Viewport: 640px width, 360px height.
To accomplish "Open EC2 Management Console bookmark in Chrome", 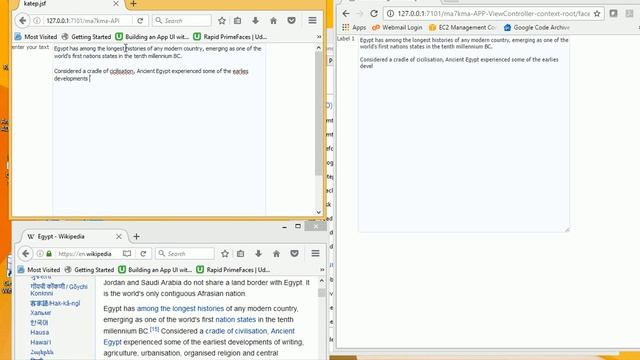I will point(462,27).
